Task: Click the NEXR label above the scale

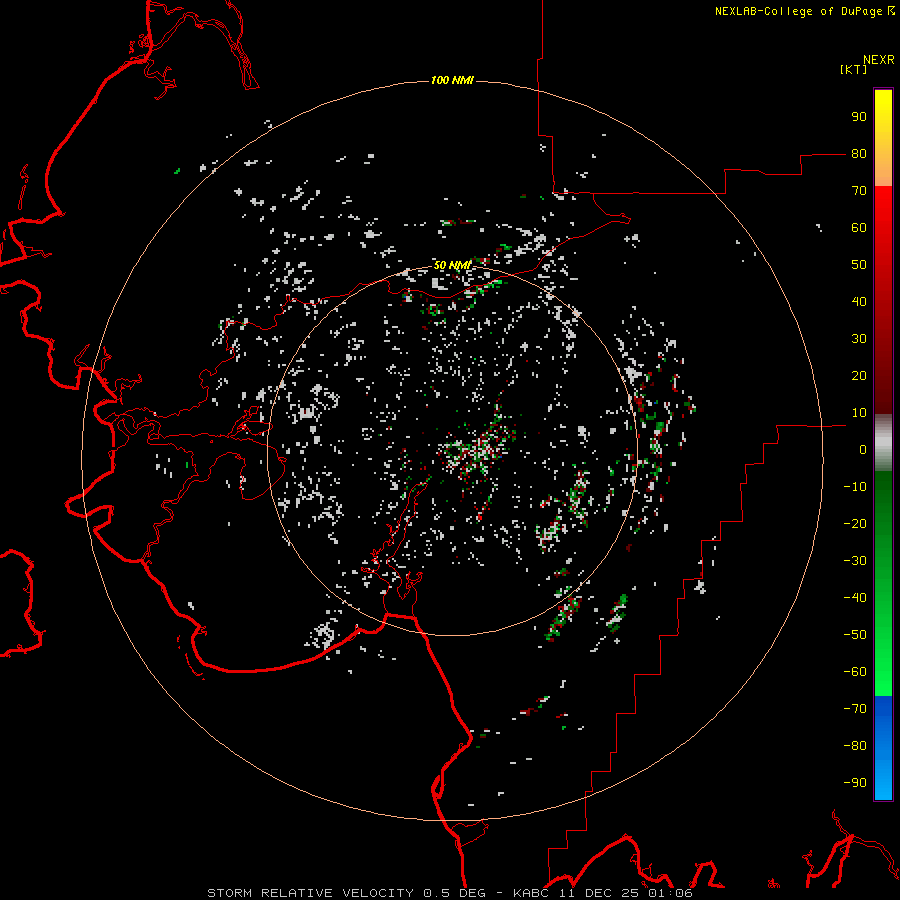Action: coord(879,60)
